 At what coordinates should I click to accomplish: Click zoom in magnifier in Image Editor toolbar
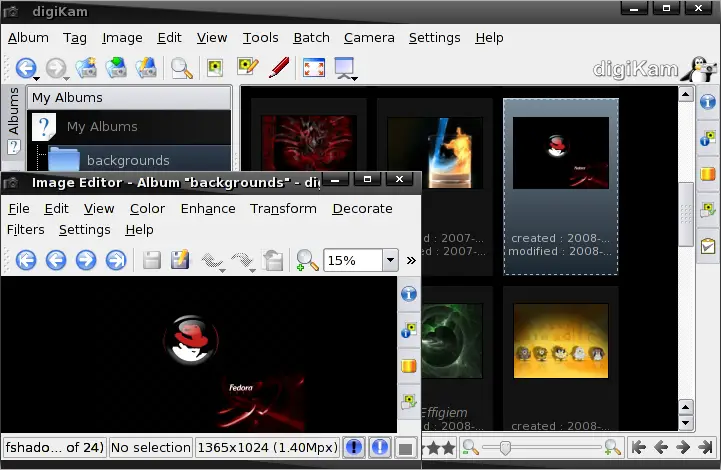(307, 260)
